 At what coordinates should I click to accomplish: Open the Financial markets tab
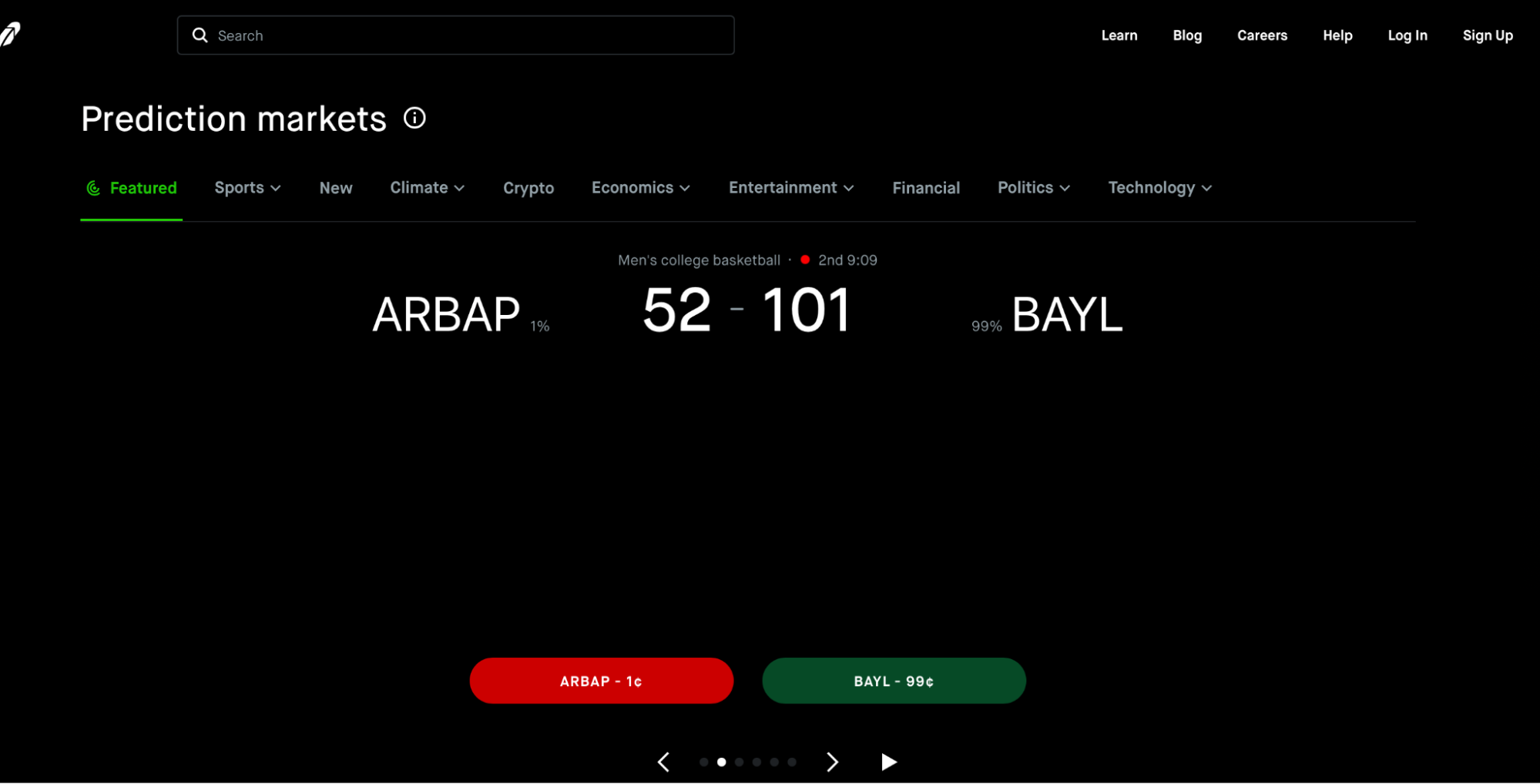(x=926, y=187)
